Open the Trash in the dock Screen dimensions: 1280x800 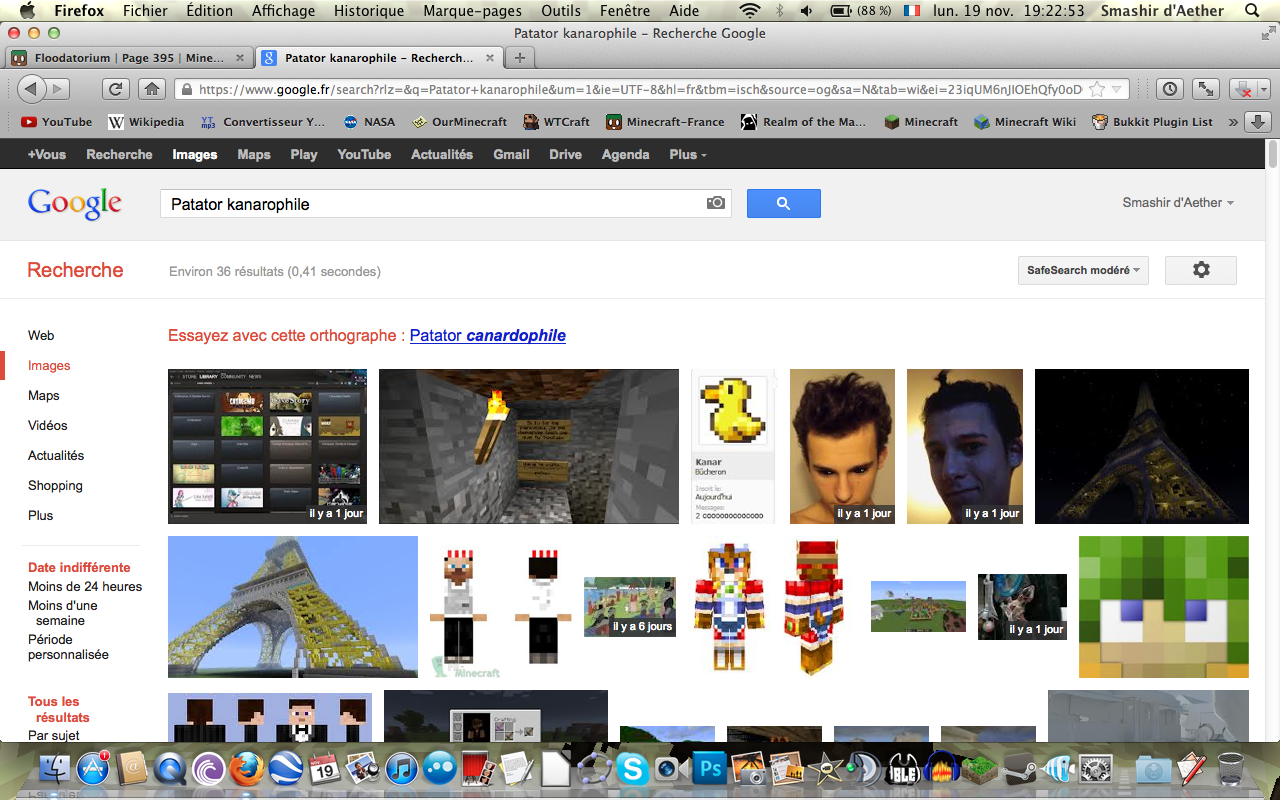click(1231, 769)
